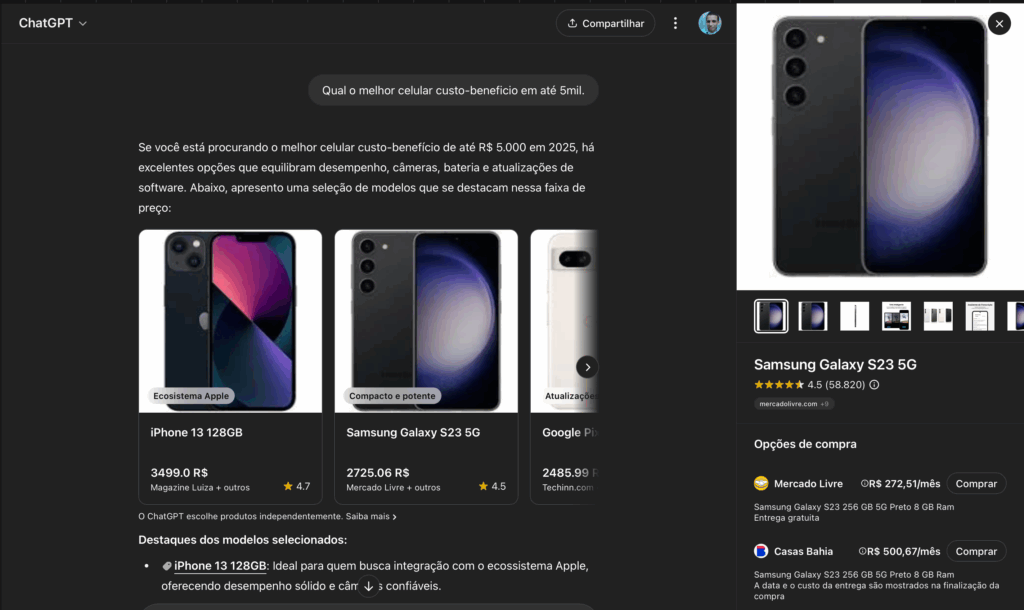Click the Casas Bahia store logo

coord(761,552)
